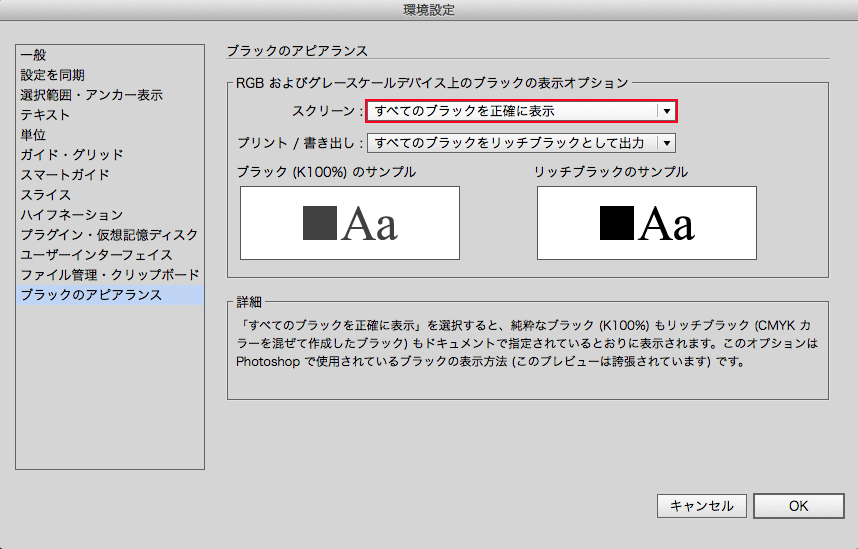Click the リッチブラックのサンプル label
Image resolution: width=858 pixels, height=549 pixels.
[611, 172]
